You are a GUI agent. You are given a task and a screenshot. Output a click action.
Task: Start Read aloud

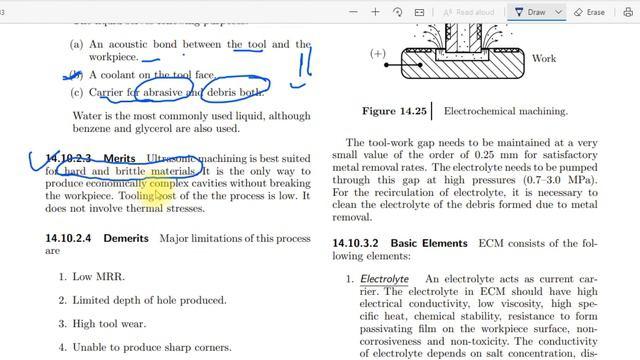(469, 12)
